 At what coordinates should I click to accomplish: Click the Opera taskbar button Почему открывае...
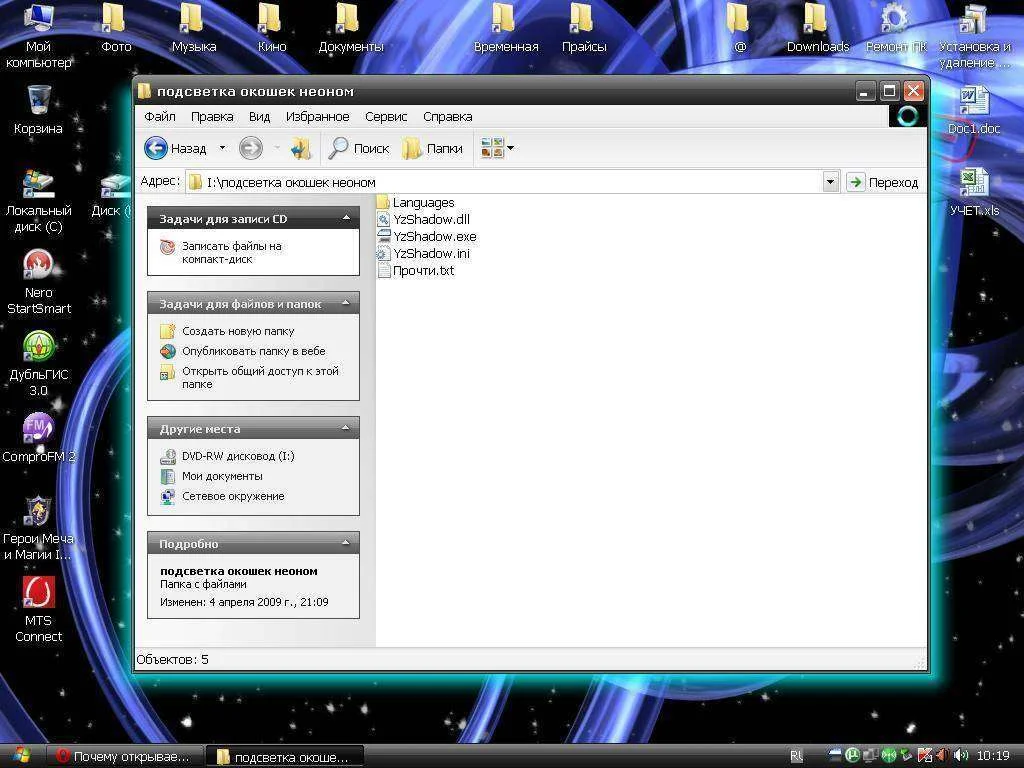(x=122, y=757)
